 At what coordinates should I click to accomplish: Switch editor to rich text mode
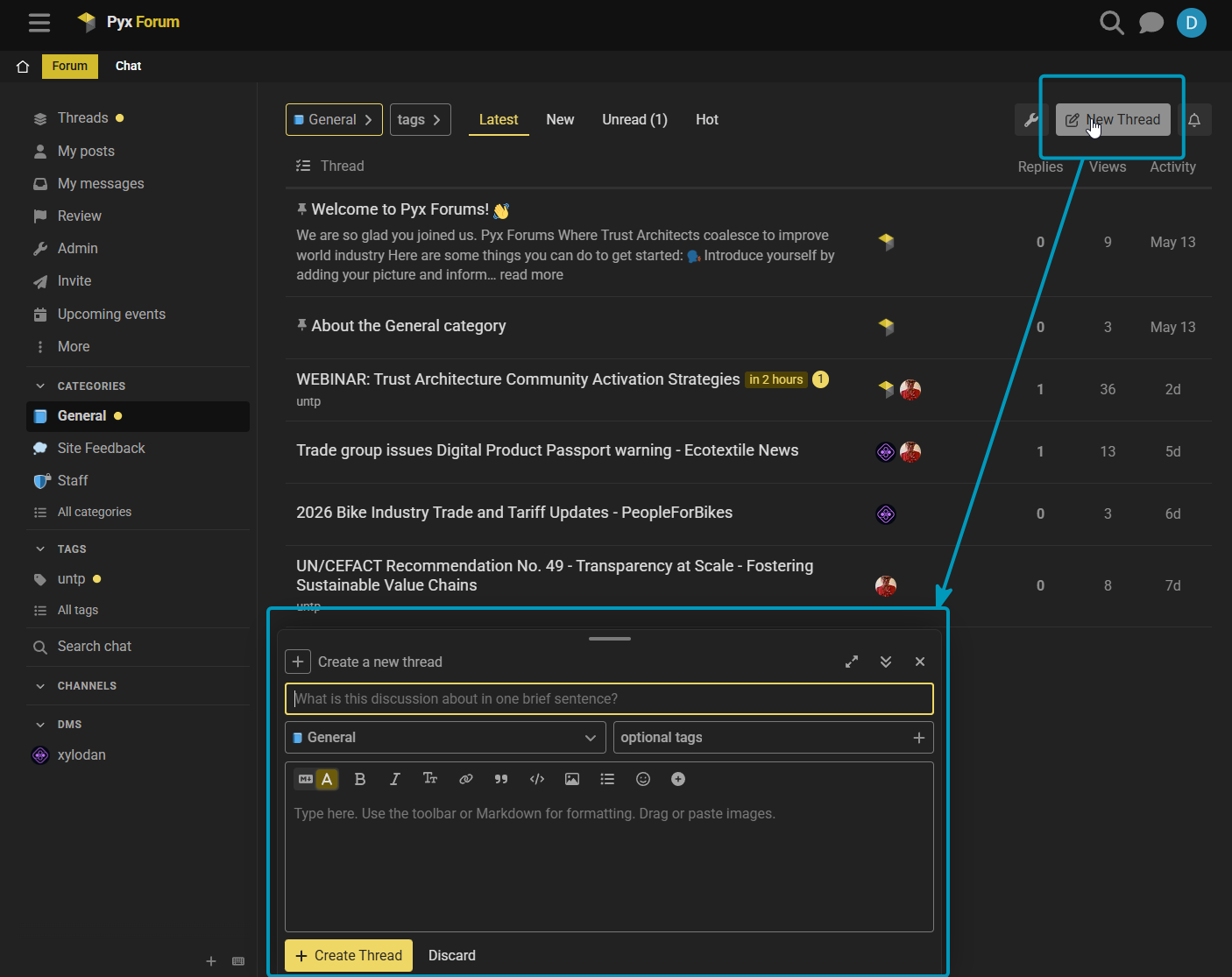click(x=327, y=779)
